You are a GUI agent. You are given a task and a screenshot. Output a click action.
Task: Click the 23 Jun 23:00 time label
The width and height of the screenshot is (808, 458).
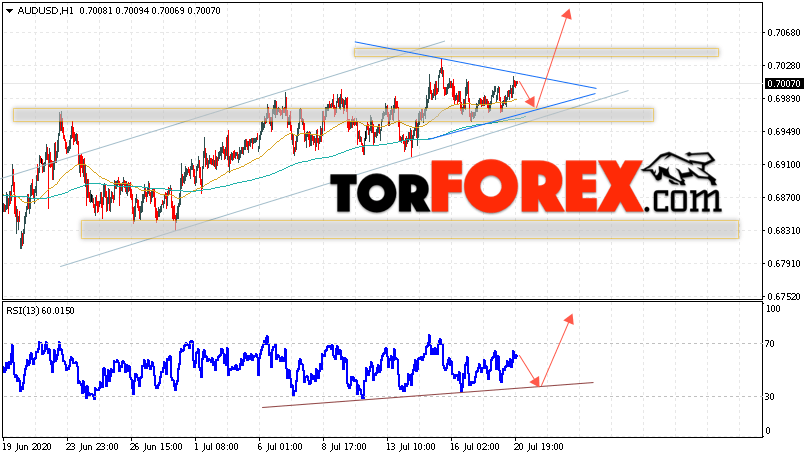92,447
